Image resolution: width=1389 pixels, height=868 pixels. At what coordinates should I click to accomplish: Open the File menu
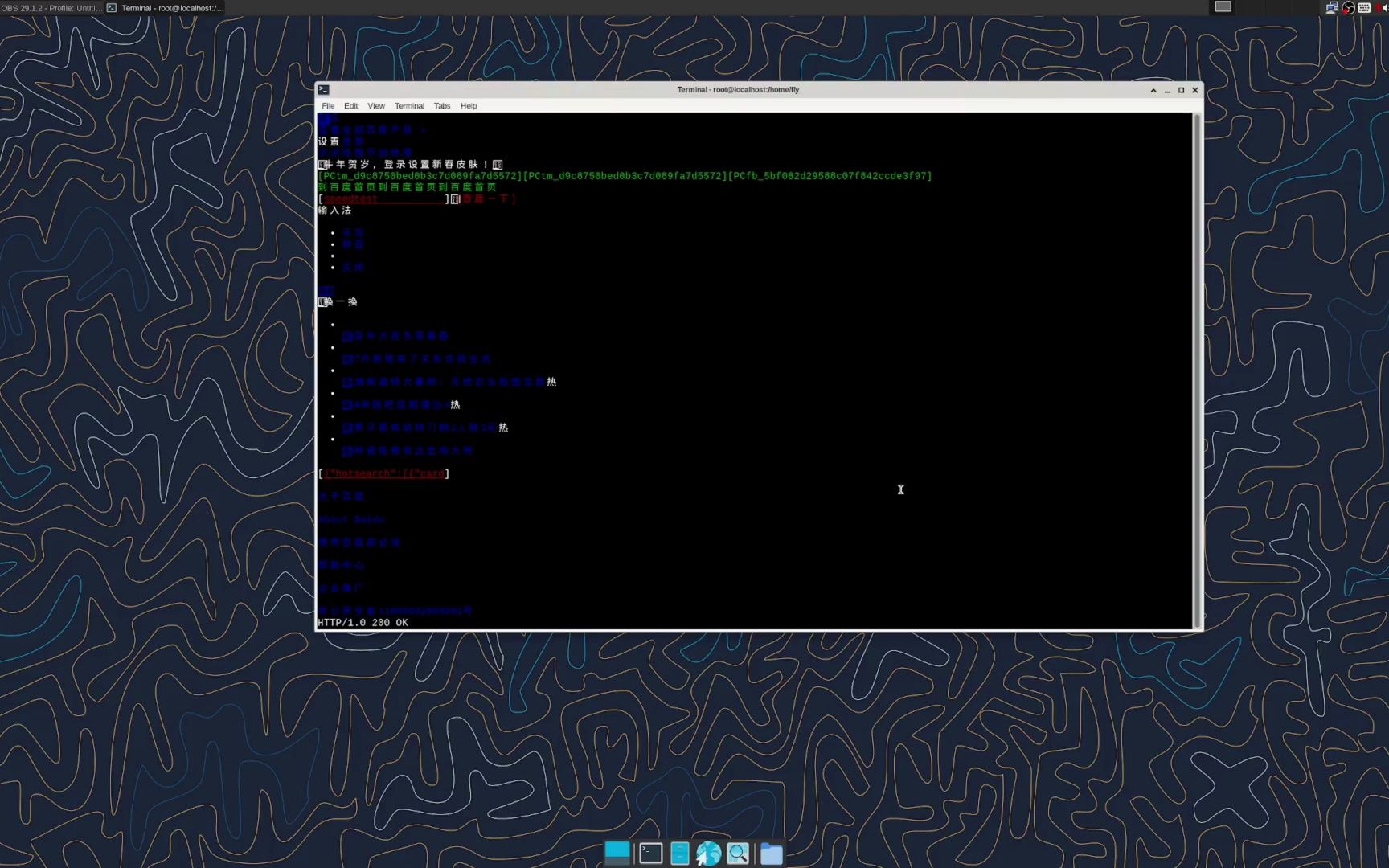point(327,105)
